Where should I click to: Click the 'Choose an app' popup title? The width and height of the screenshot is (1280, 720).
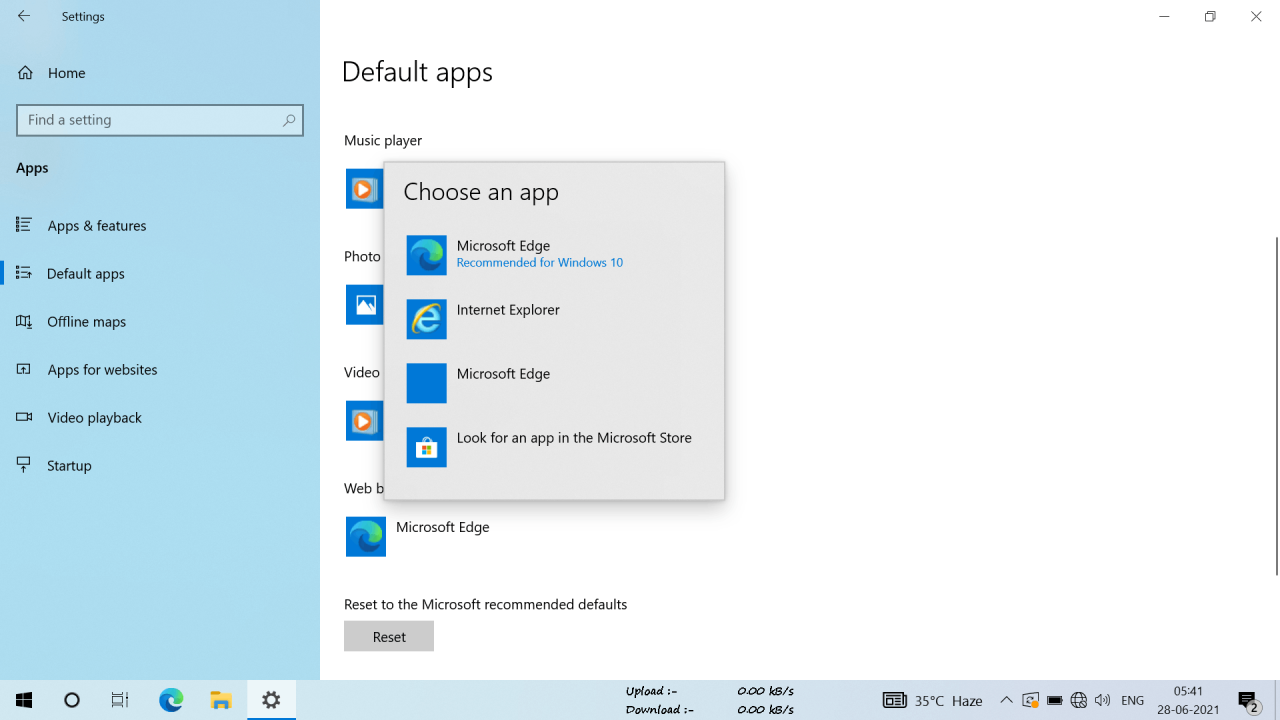pyautogui.click(x=481, y=192)
